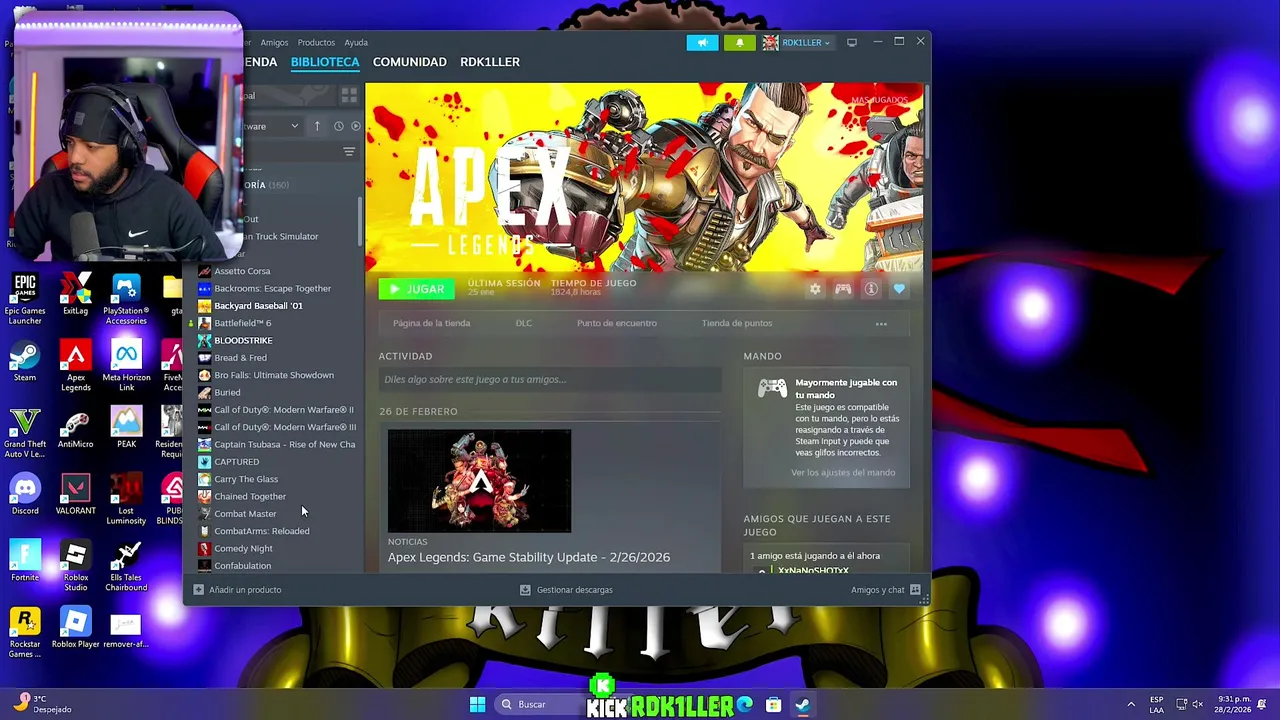Open controller layout icon beside gear
Viewport: 1280px width, 720px height.
click(x=843, y=289)
